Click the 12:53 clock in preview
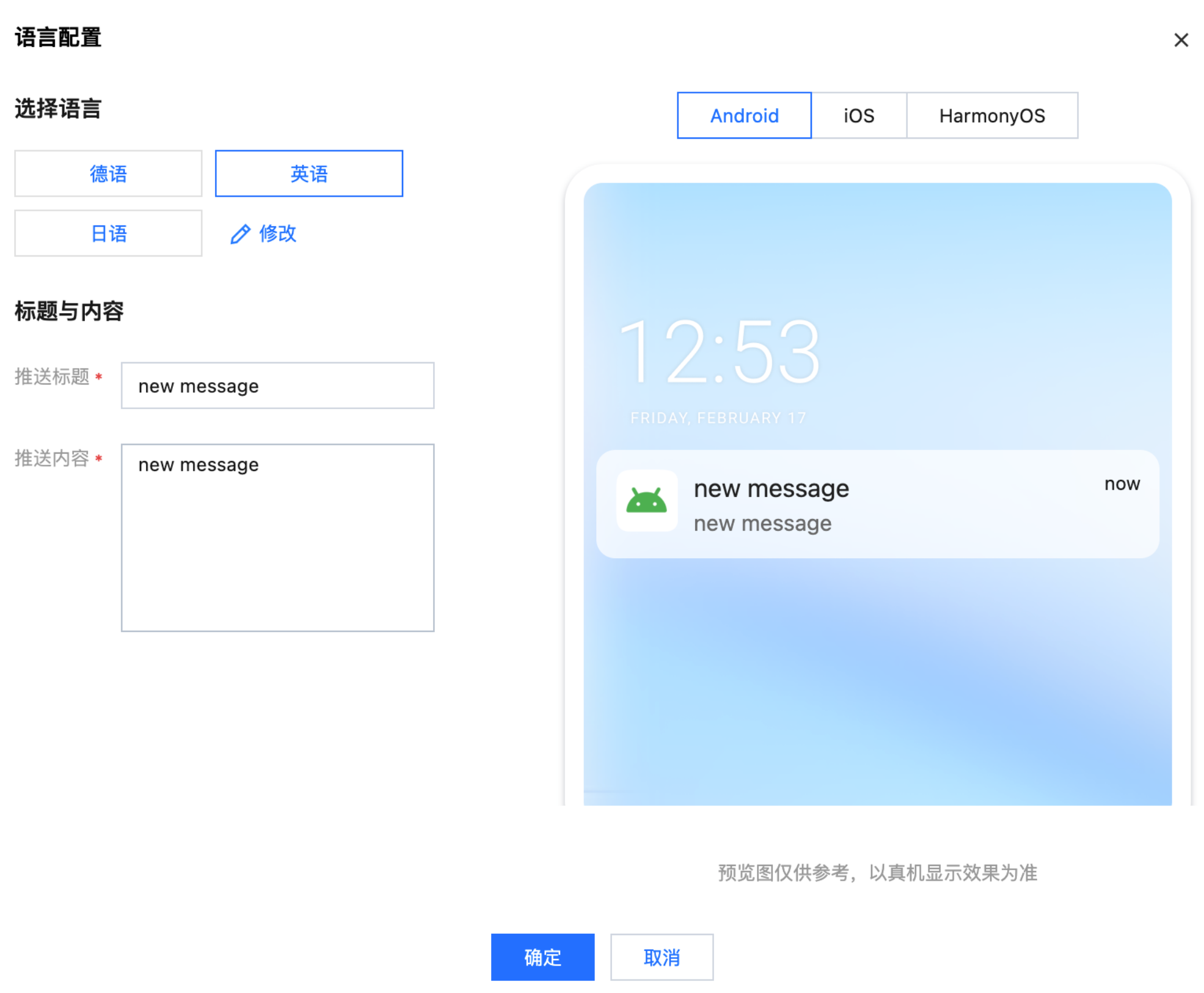 pos(719,353)
